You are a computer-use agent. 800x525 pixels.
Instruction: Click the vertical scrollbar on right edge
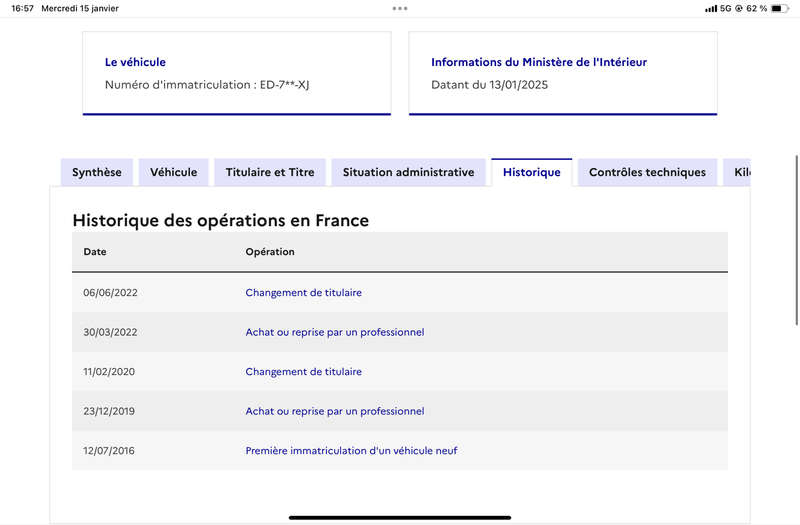click(796, 240)
